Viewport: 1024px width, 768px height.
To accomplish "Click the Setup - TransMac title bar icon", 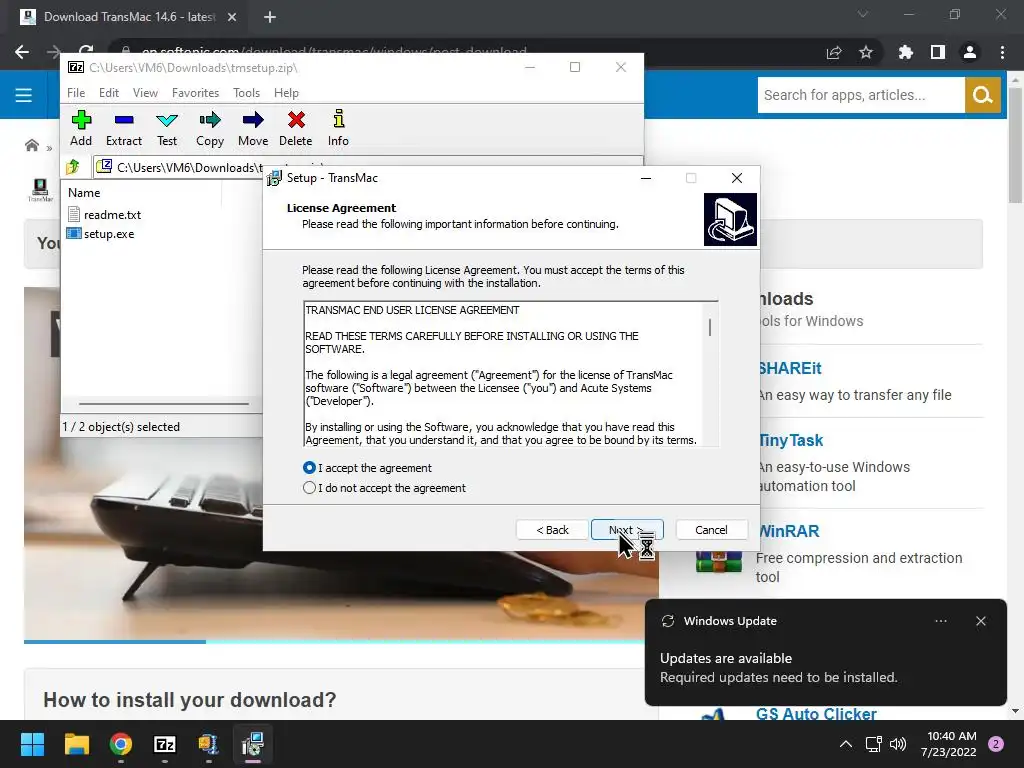I will tap(274, 178).
